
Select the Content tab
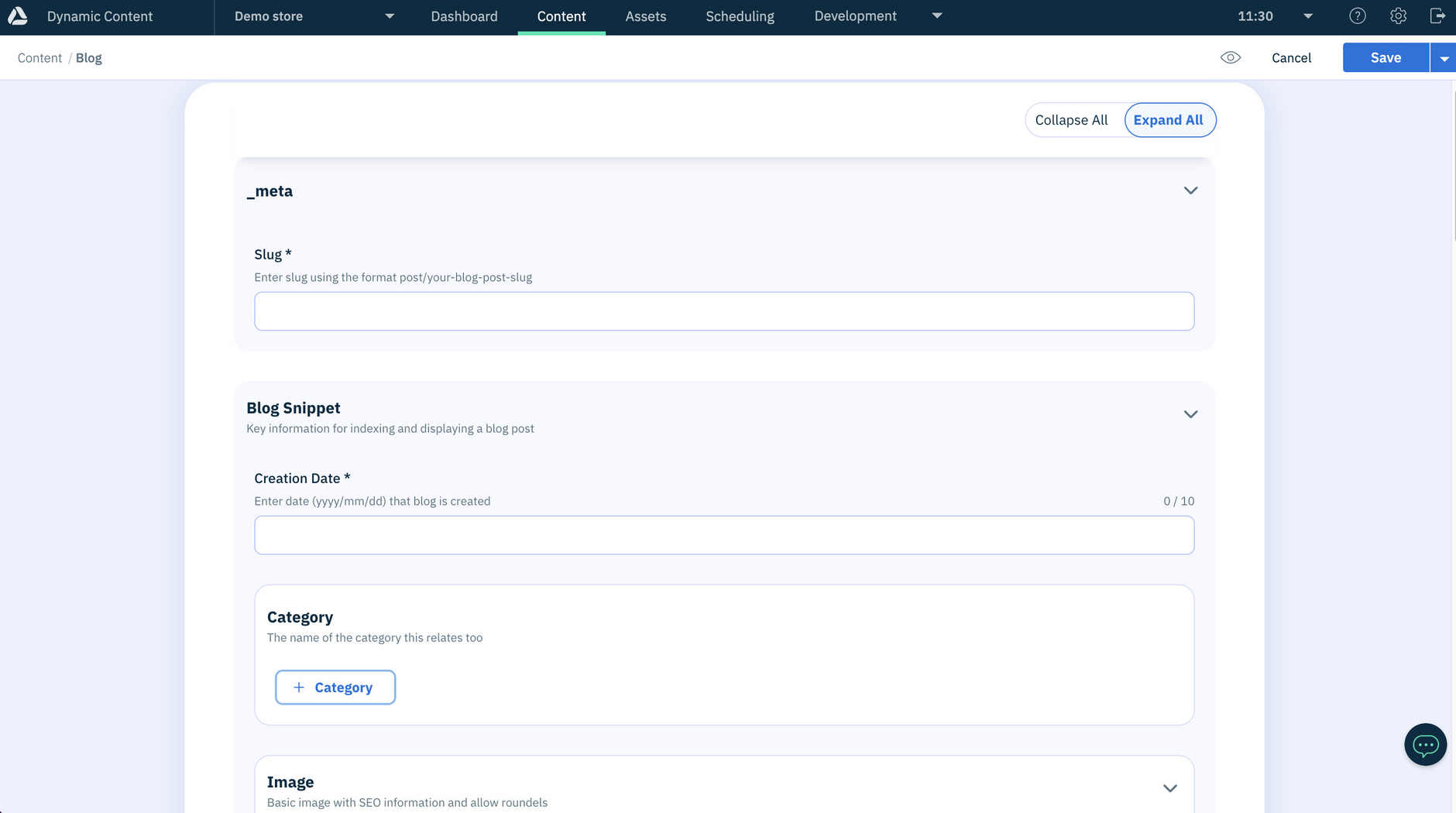click(x=561, y=16)
